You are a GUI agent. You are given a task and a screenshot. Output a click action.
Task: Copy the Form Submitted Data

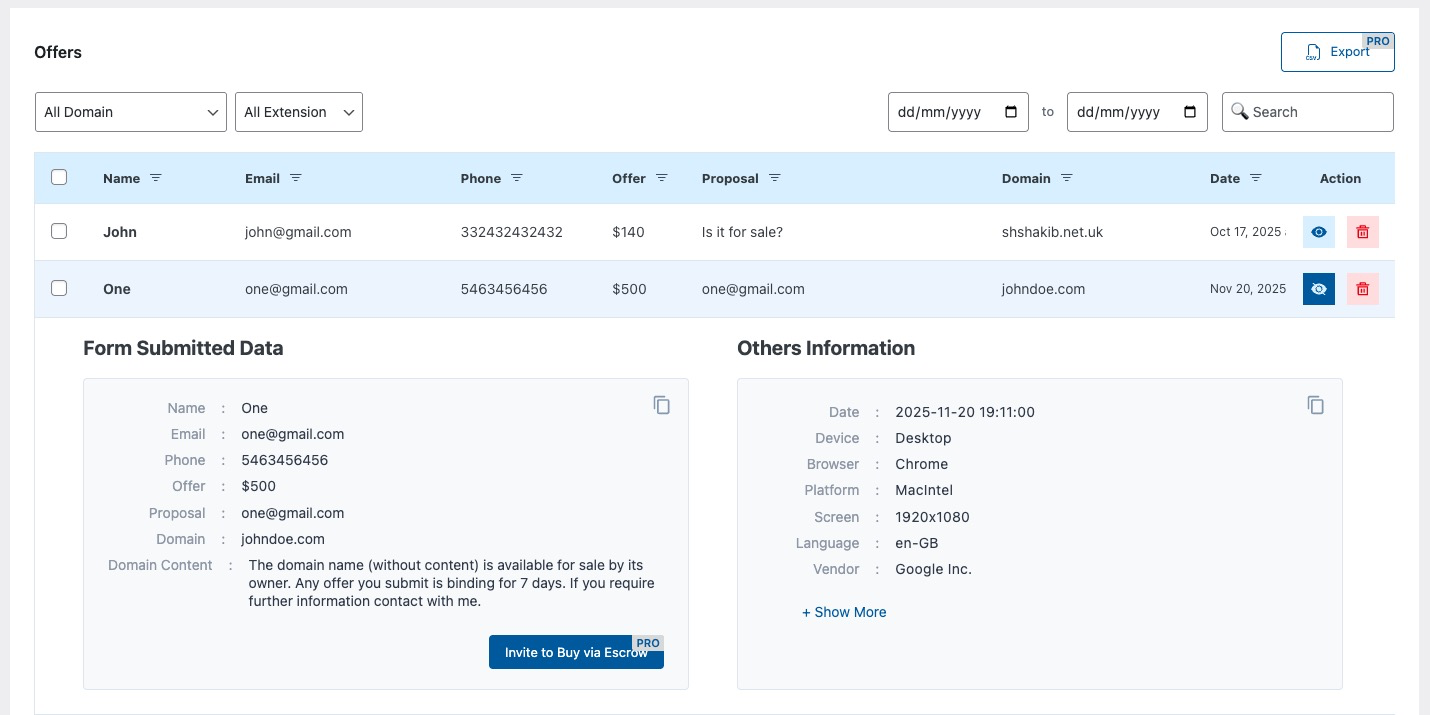661,405
